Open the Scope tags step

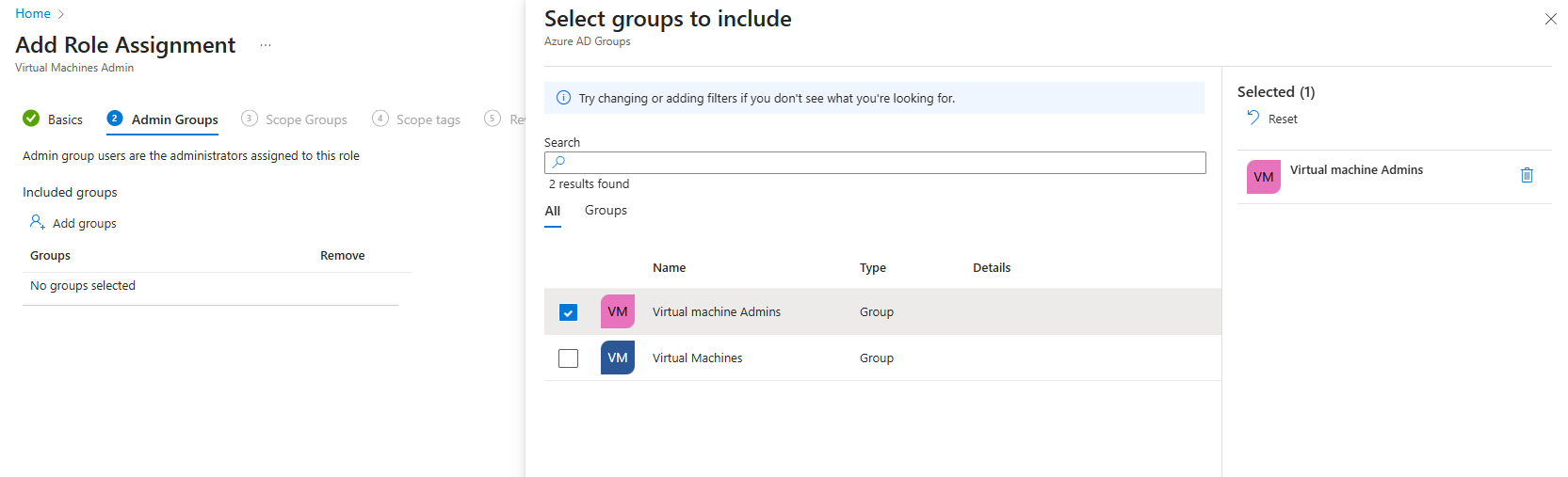coord(428,119)
